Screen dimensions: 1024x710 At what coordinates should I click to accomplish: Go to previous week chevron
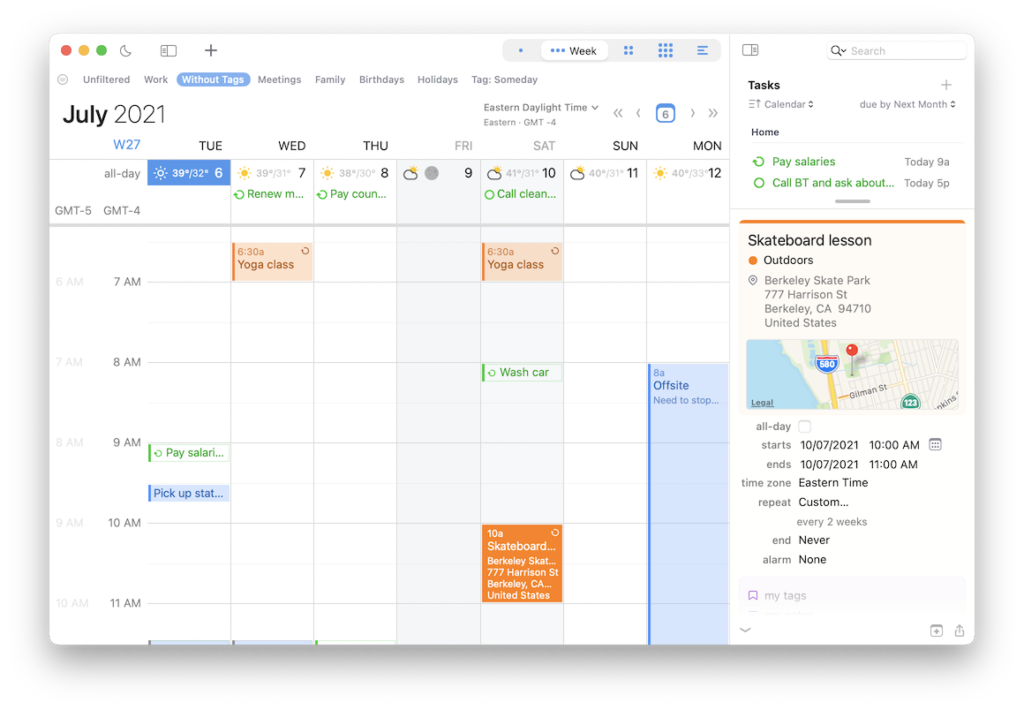coord(638,113)
